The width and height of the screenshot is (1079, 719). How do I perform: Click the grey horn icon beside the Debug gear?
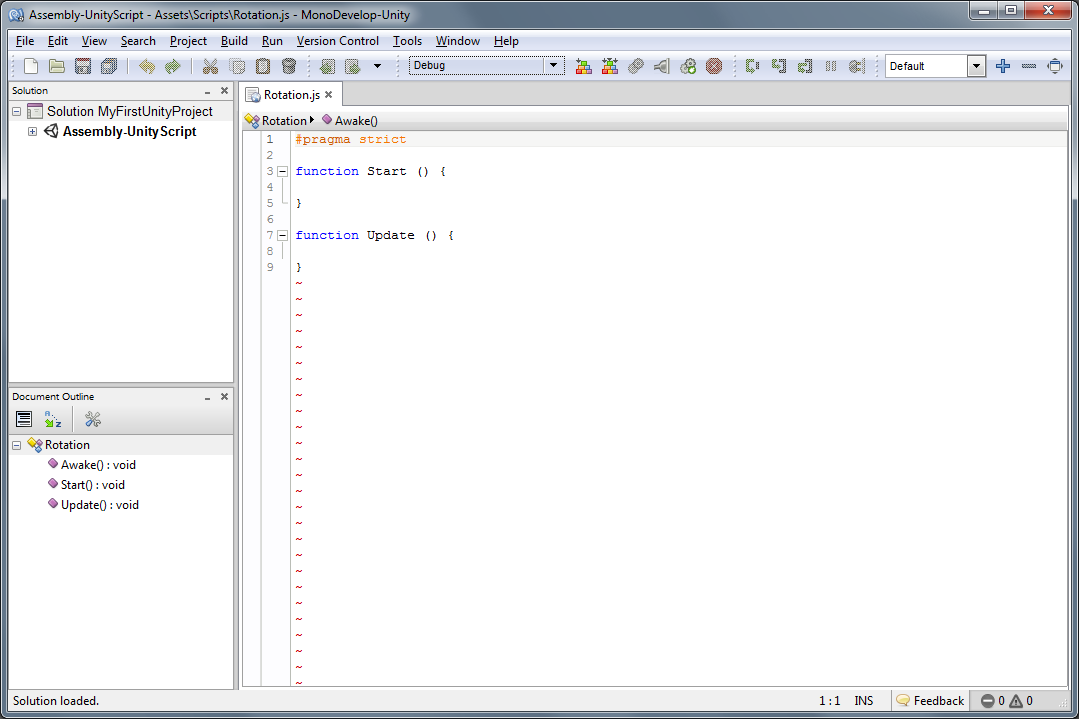[662, 66]
